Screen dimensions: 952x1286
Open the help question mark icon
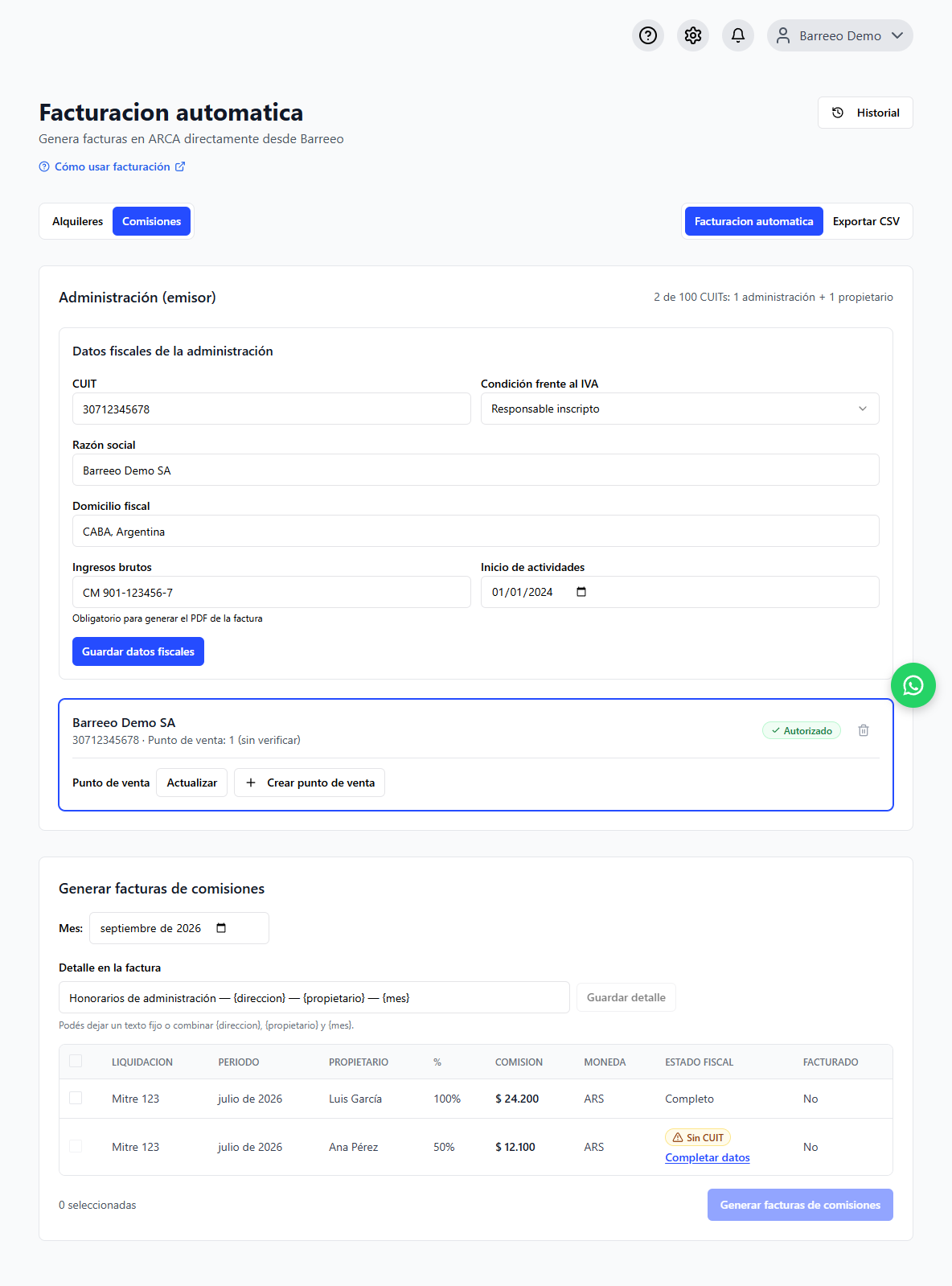[x=648, y=35]
